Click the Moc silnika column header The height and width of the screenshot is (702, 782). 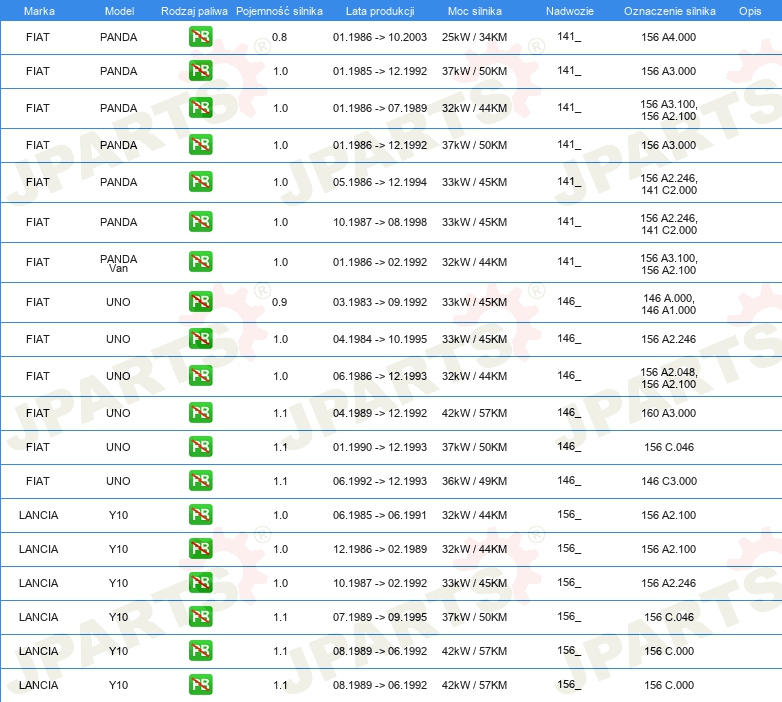(x=475, y=11)
